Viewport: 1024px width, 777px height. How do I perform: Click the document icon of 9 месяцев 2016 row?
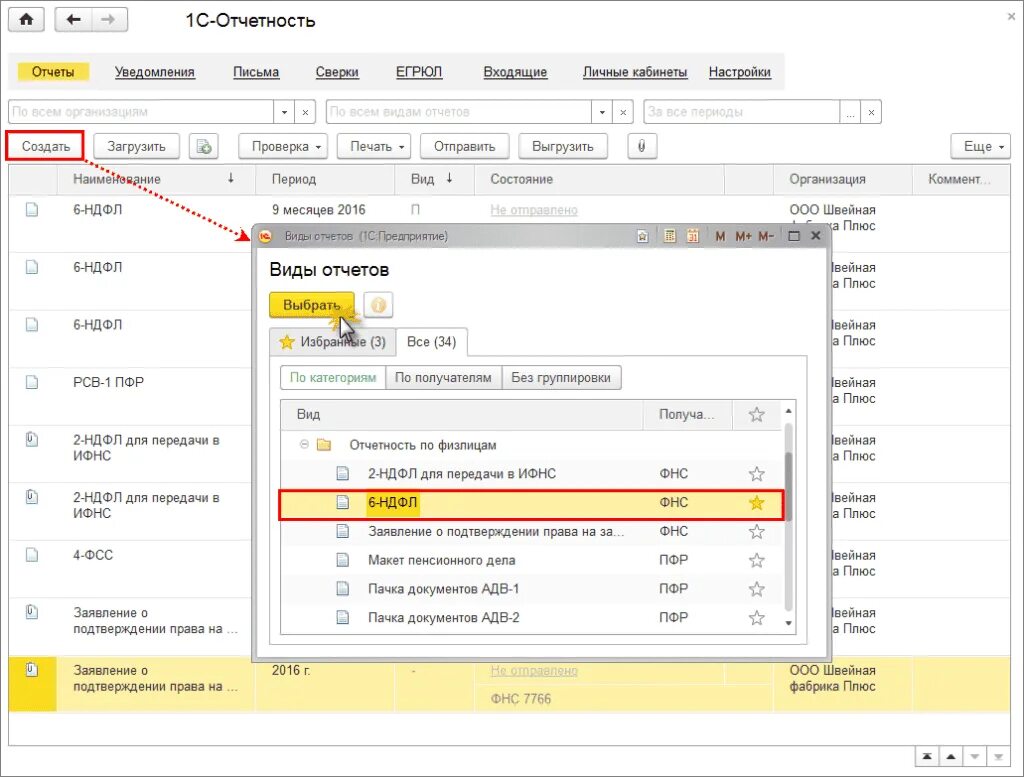[31, 210]
